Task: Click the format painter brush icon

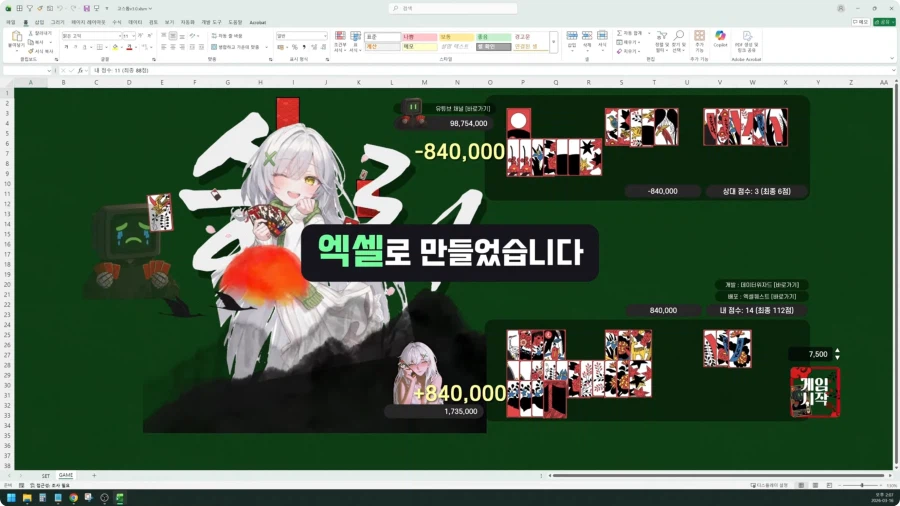Action: click(31, 51)
